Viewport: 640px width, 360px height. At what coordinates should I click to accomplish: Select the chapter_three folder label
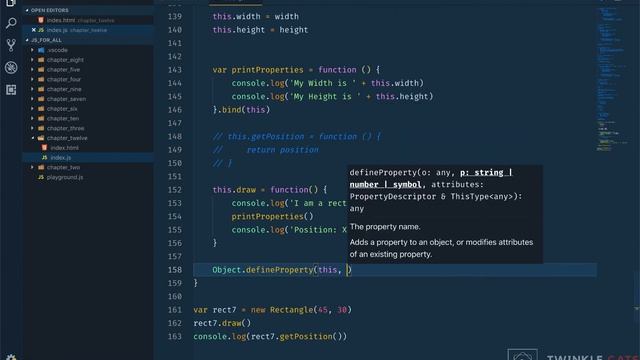click(x=65, y=128)
